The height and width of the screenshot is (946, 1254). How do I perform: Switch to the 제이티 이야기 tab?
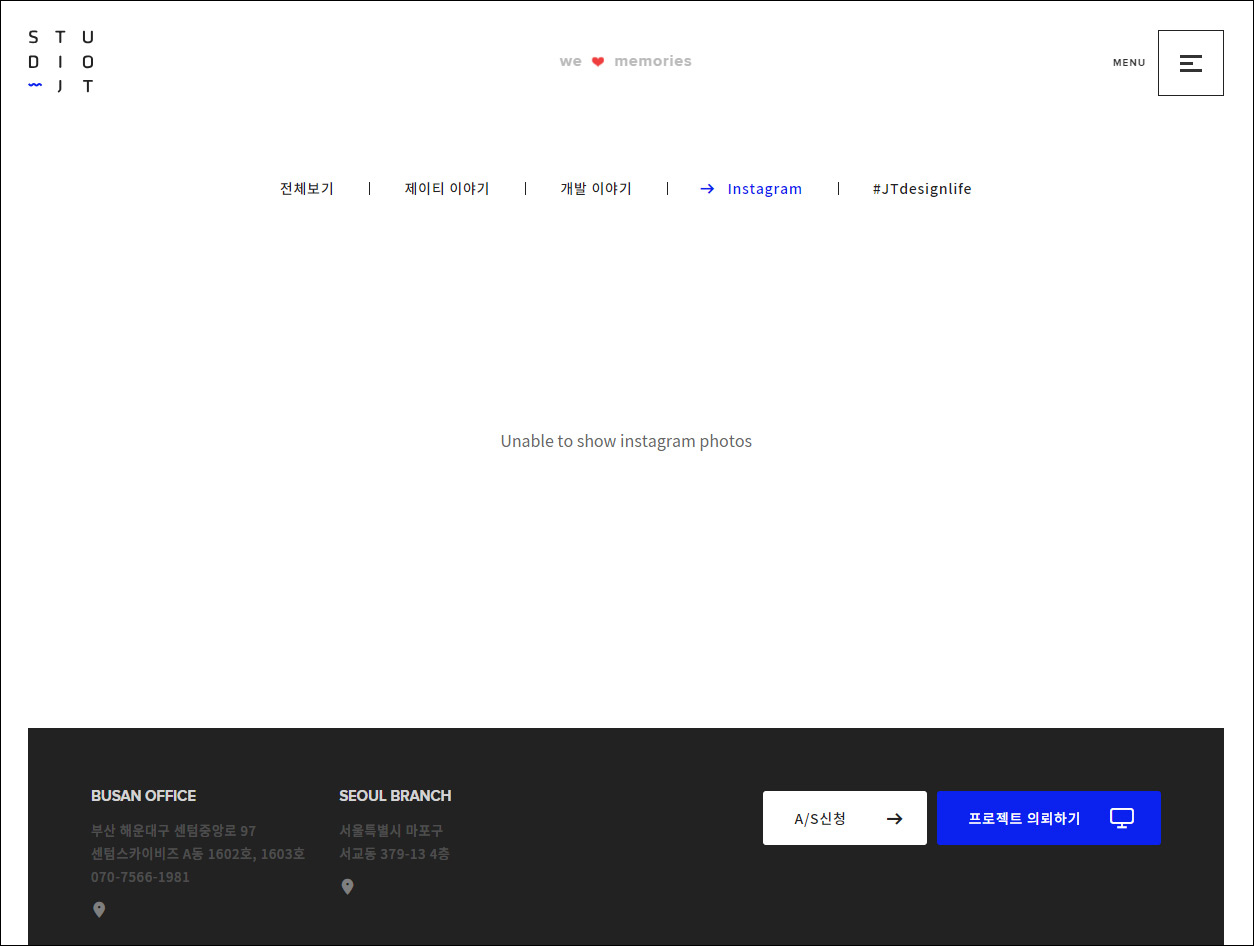(x=447, y=189)
